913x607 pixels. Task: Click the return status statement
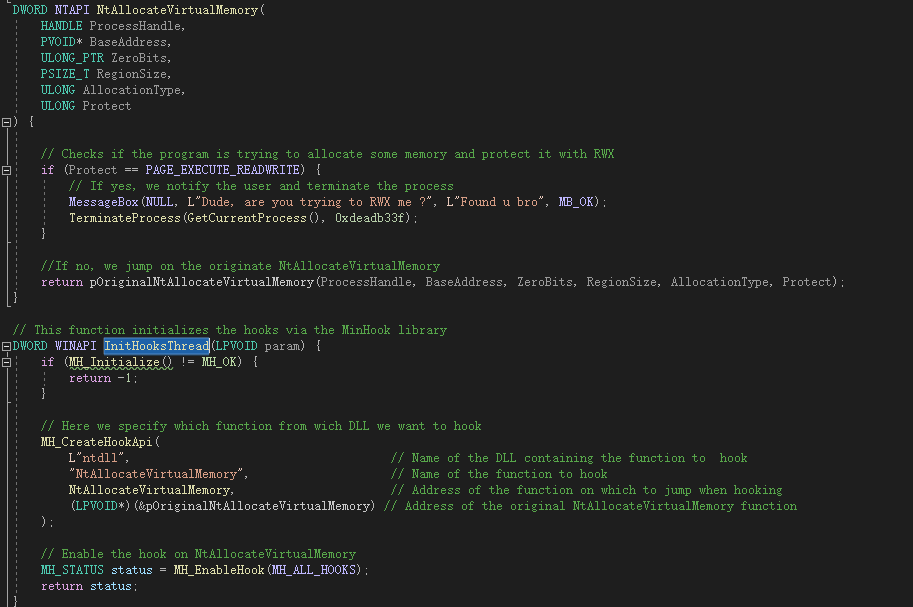click(89, 587)
